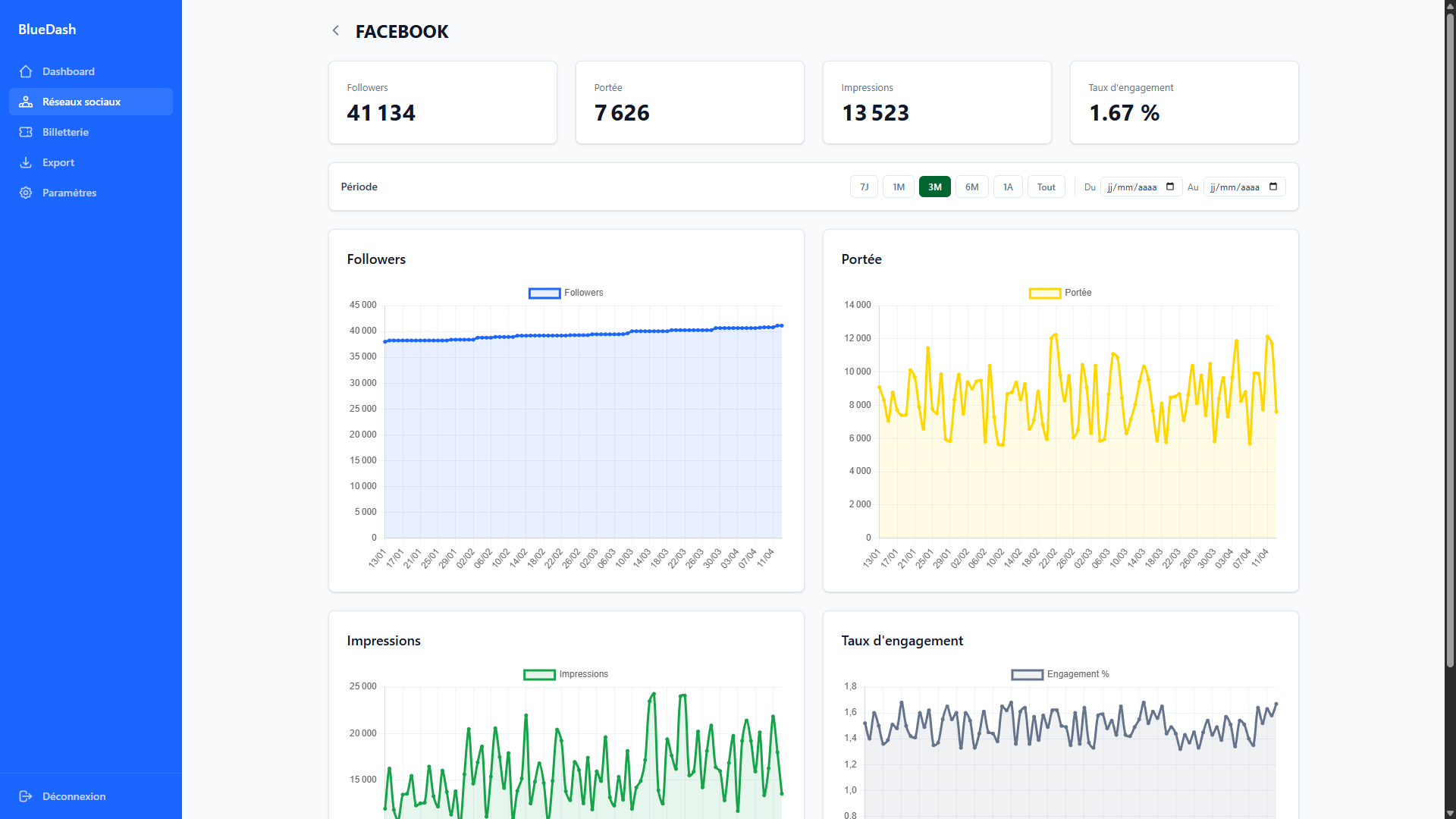Open calendar picker in the Au date field
This screenshot has width=1456, height=819.
1273,187
